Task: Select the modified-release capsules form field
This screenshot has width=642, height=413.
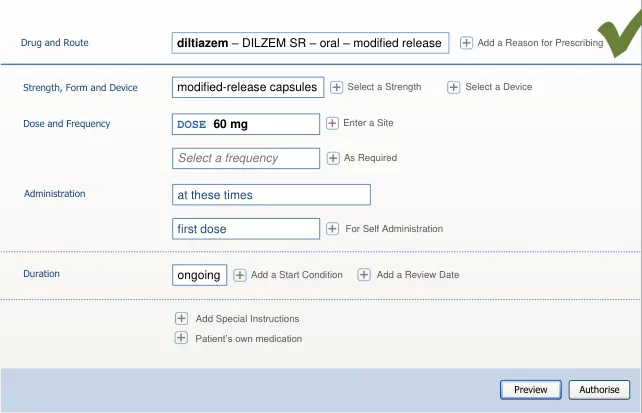Action: pyautogui.click(x=247, y=87)
